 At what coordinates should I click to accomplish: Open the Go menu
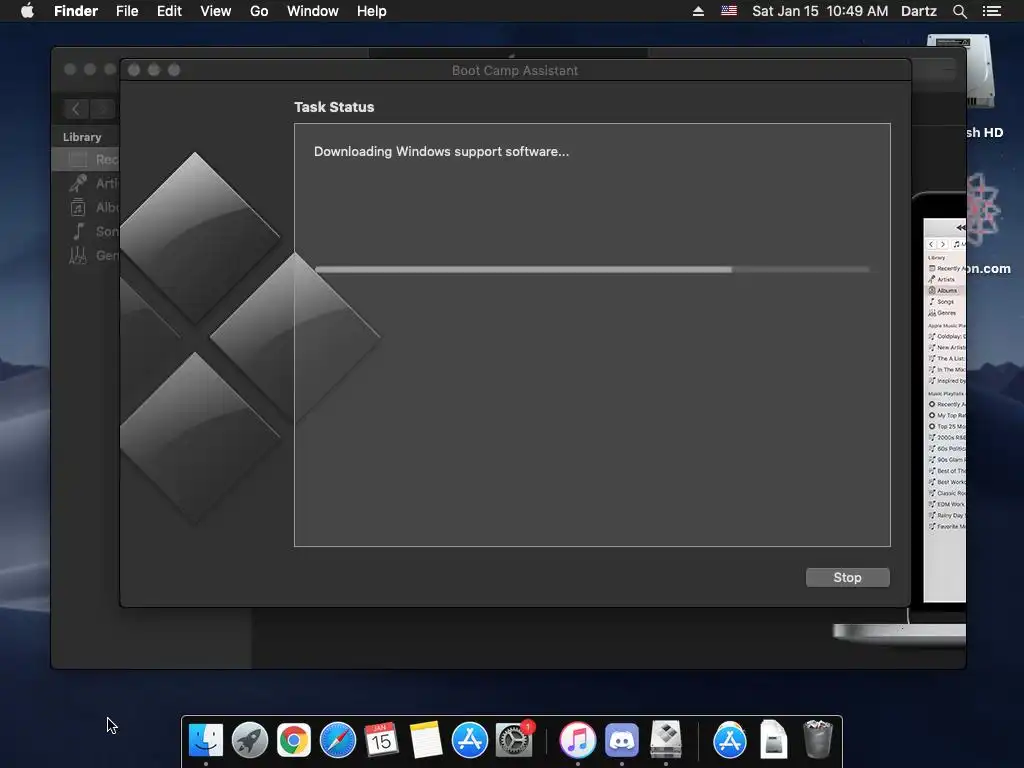coord(259,11)
